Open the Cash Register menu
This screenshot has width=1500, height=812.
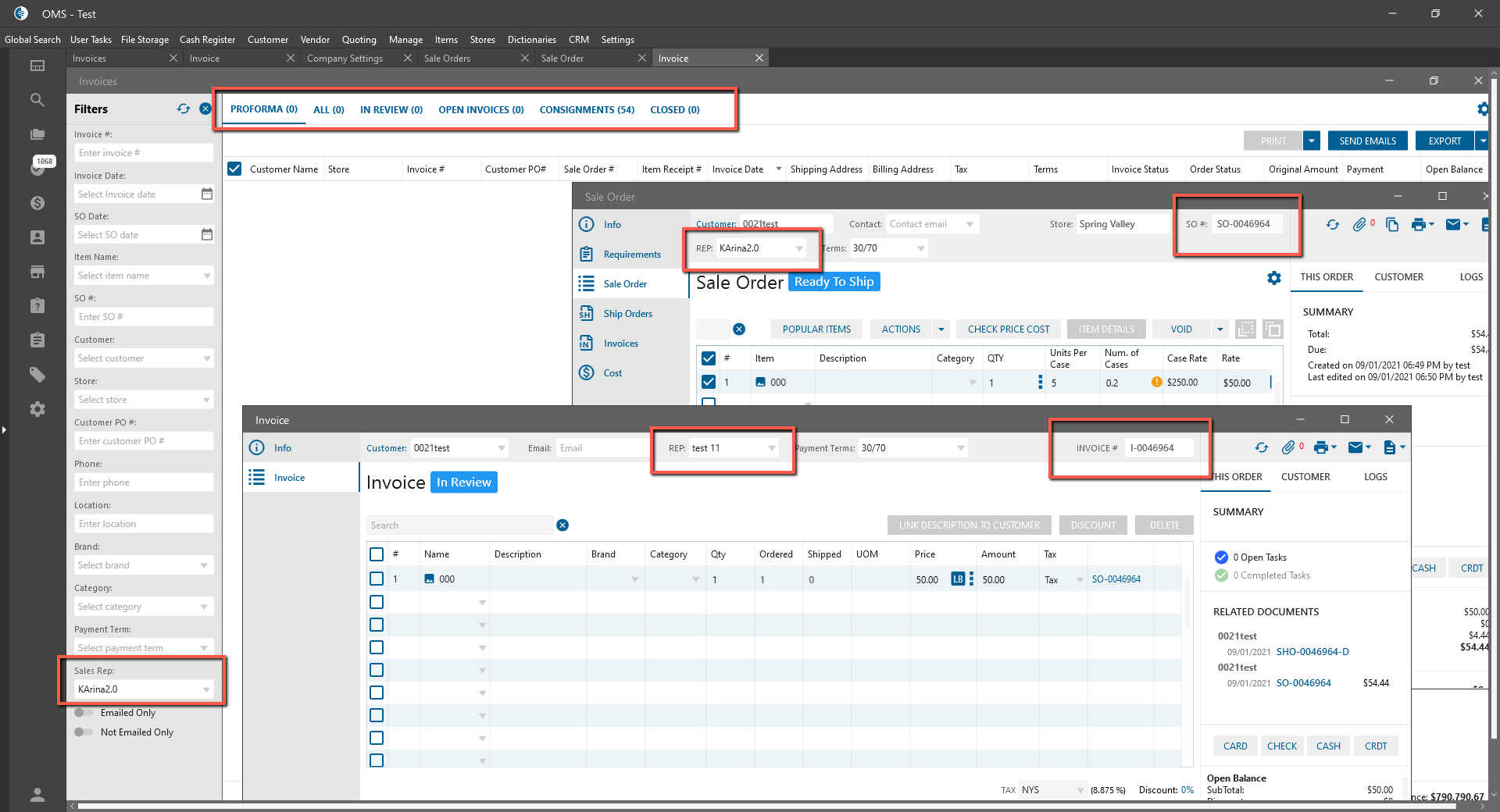point(207,40)
